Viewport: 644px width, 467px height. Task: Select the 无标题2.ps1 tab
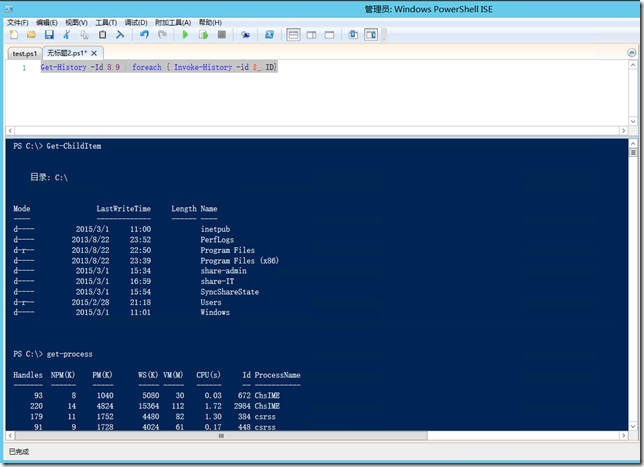pyautogui.click(x=67, y=53)
